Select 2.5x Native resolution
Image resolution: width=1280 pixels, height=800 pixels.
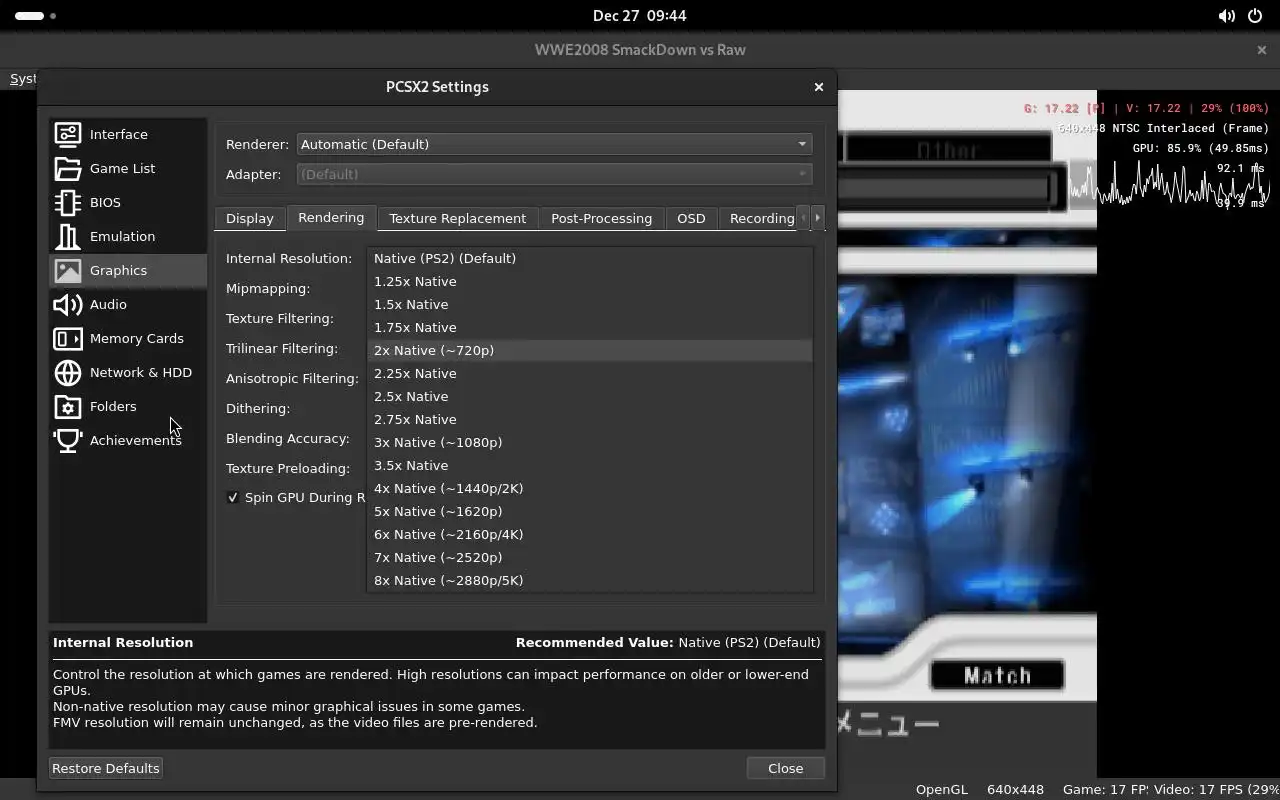590,396
